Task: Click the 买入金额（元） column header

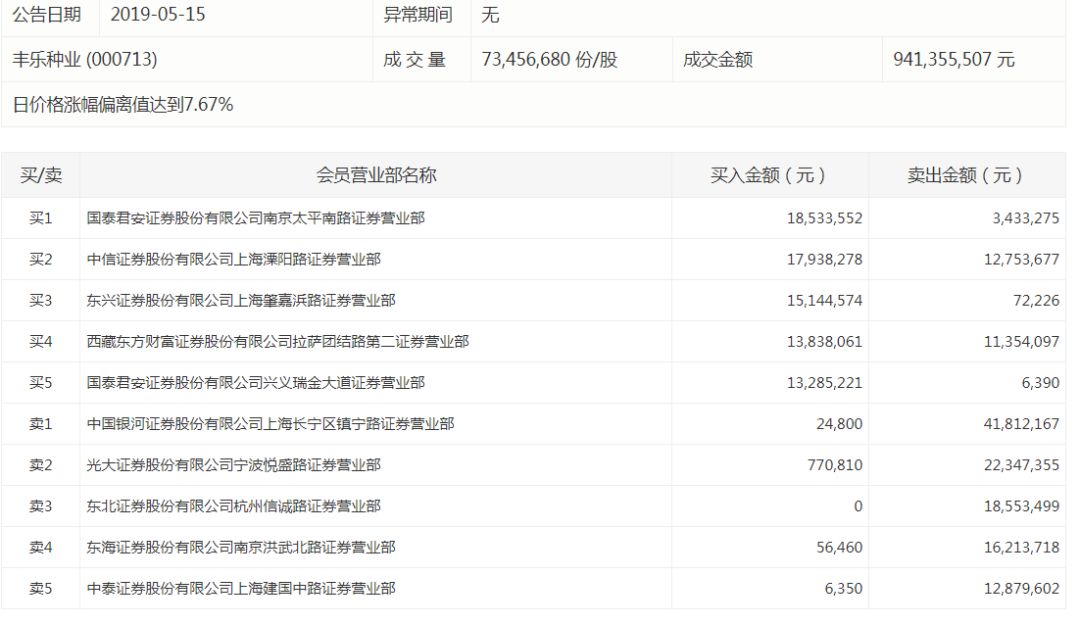Action: pos(769,176)
